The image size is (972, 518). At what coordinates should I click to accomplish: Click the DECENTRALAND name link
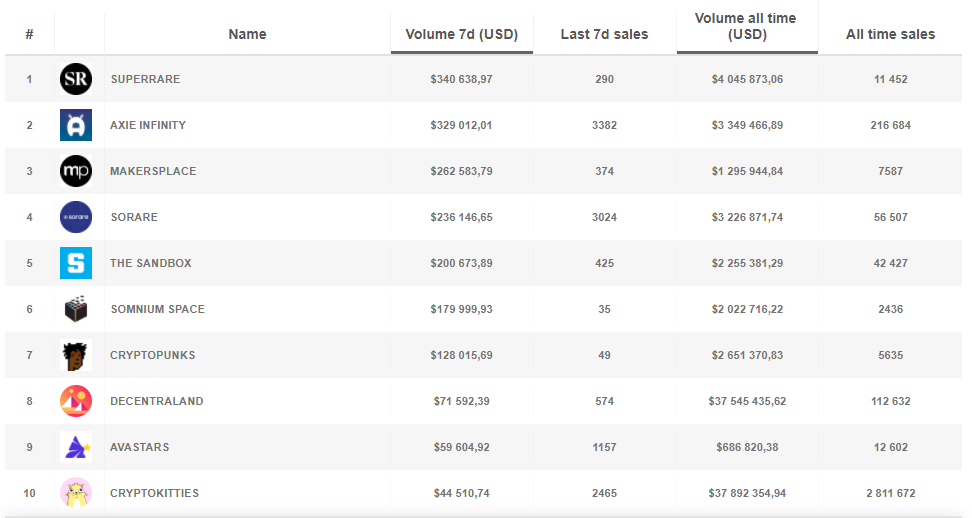(x=157, y=401)
